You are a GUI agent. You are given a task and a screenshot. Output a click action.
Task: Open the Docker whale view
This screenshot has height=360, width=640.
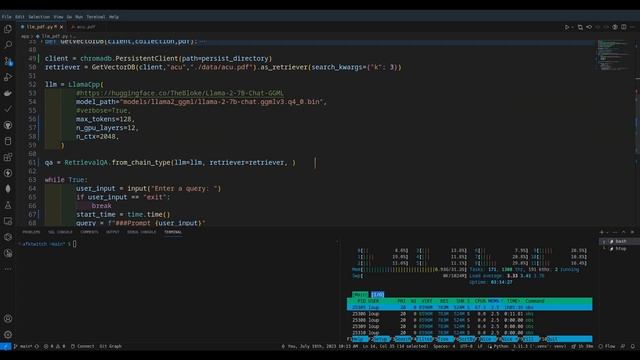point(8,93)
